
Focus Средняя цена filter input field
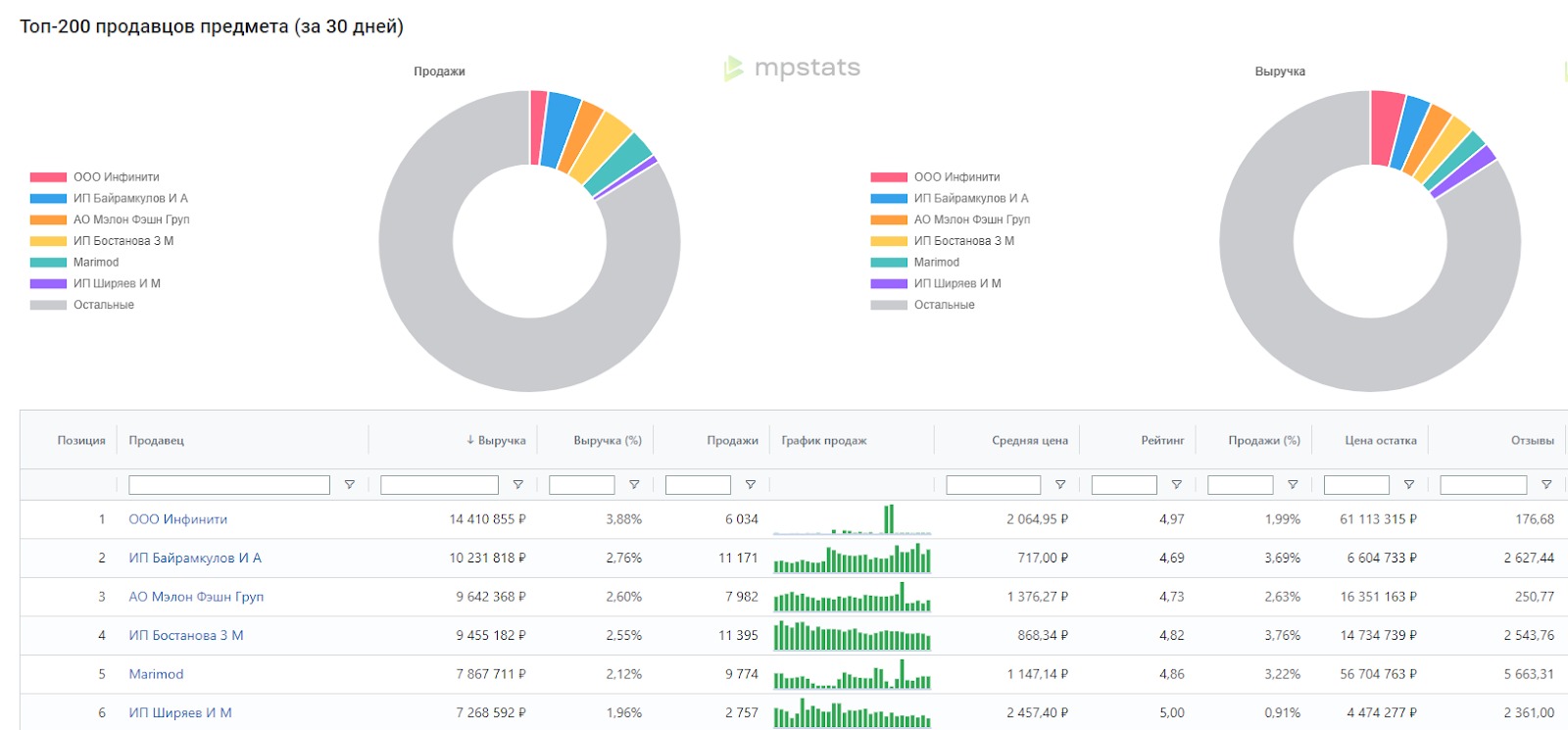coord(994,485)
